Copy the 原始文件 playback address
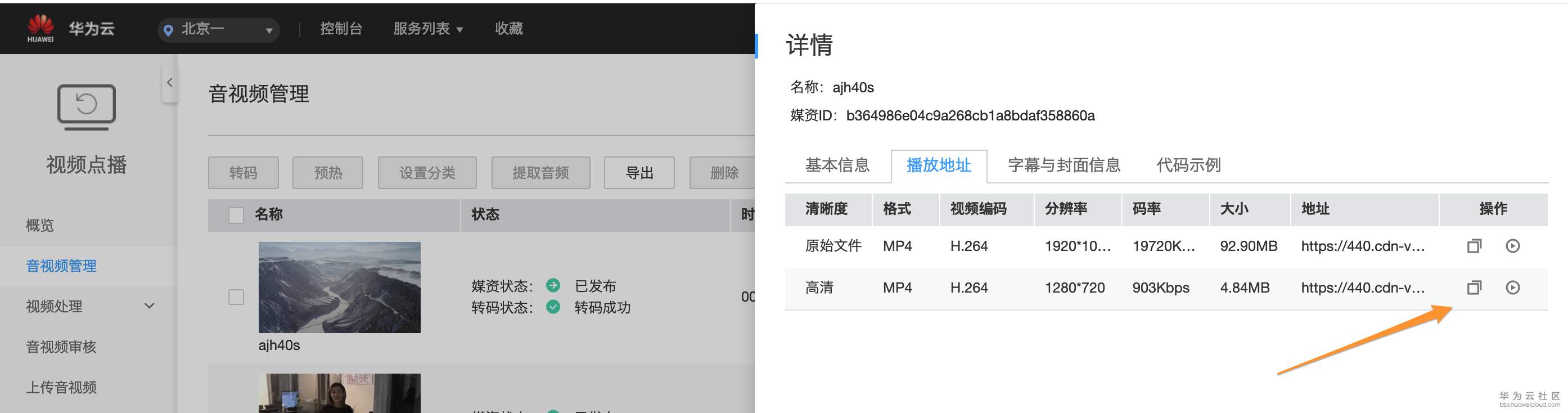Viewport: 1568px width, 413px height. [1474, 246]
